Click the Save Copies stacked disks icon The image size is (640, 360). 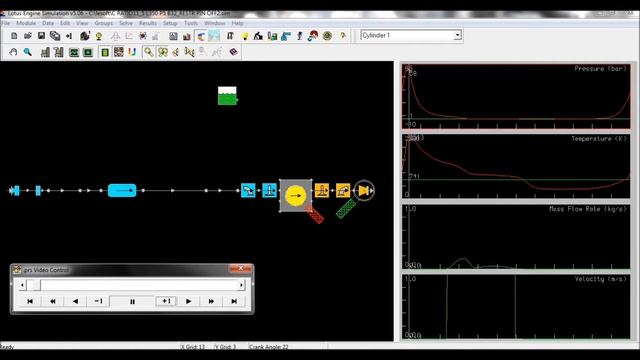coord(55,36)
